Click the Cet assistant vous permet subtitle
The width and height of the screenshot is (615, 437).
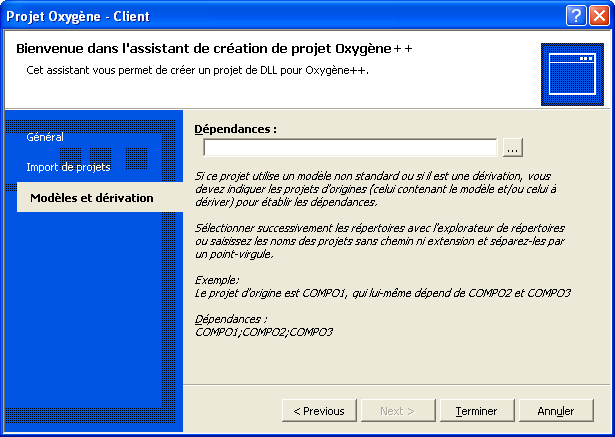click(x=197, y=70)
